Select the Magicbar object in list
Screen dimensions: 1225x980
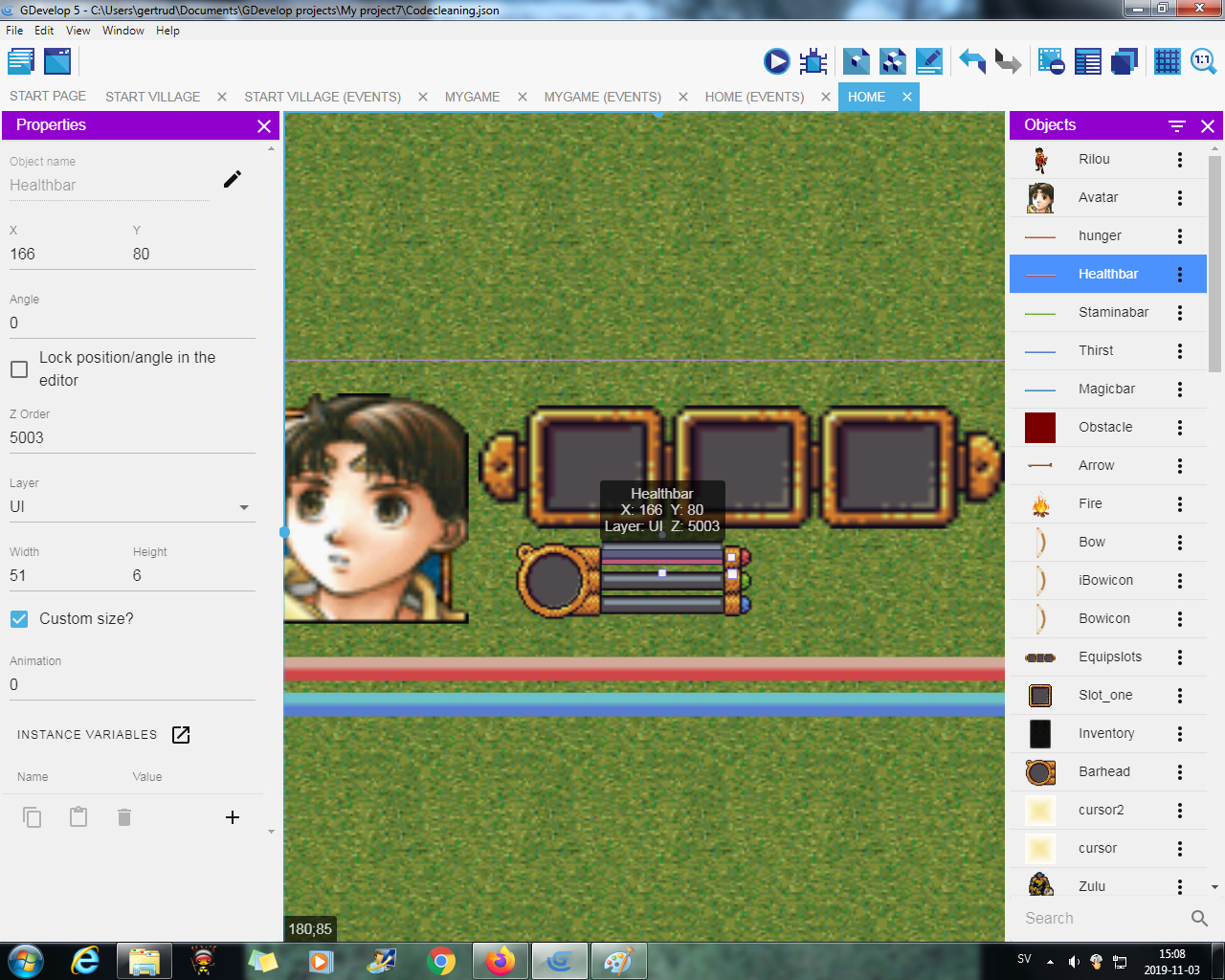pyautogui.click(x=1108, y=390)
